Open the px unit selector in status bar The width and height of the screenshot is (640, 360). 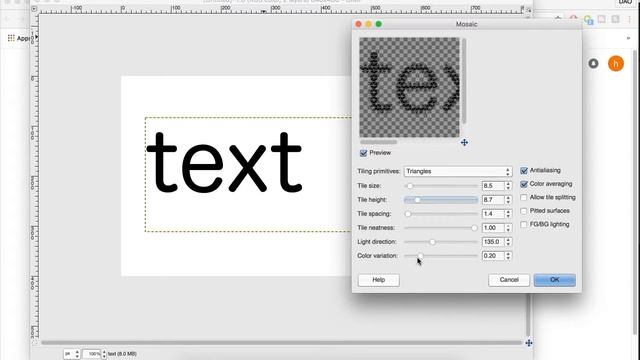tap(72, 354)
